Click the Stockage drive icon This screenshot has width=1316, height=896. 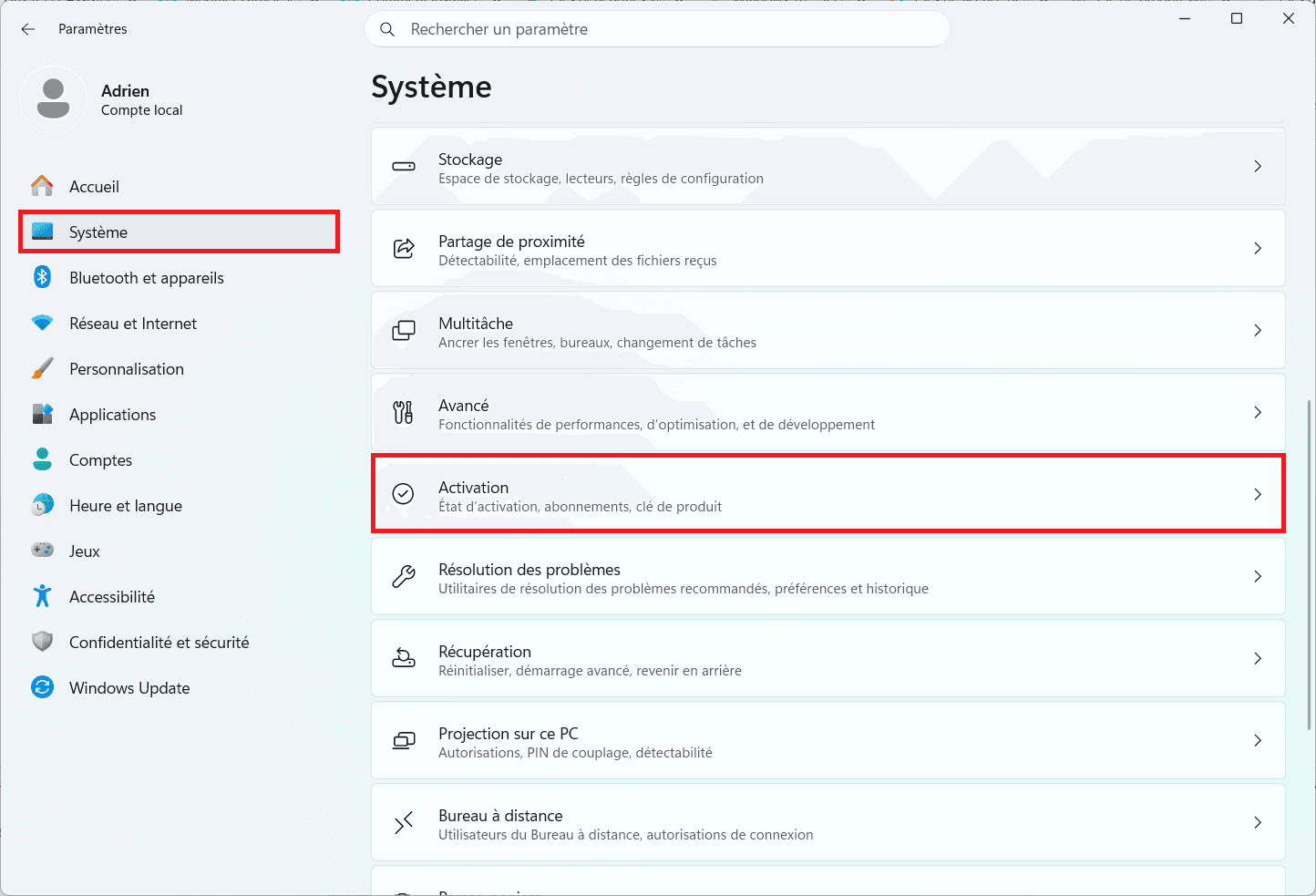pyautogui.click(x=403, y=167)
